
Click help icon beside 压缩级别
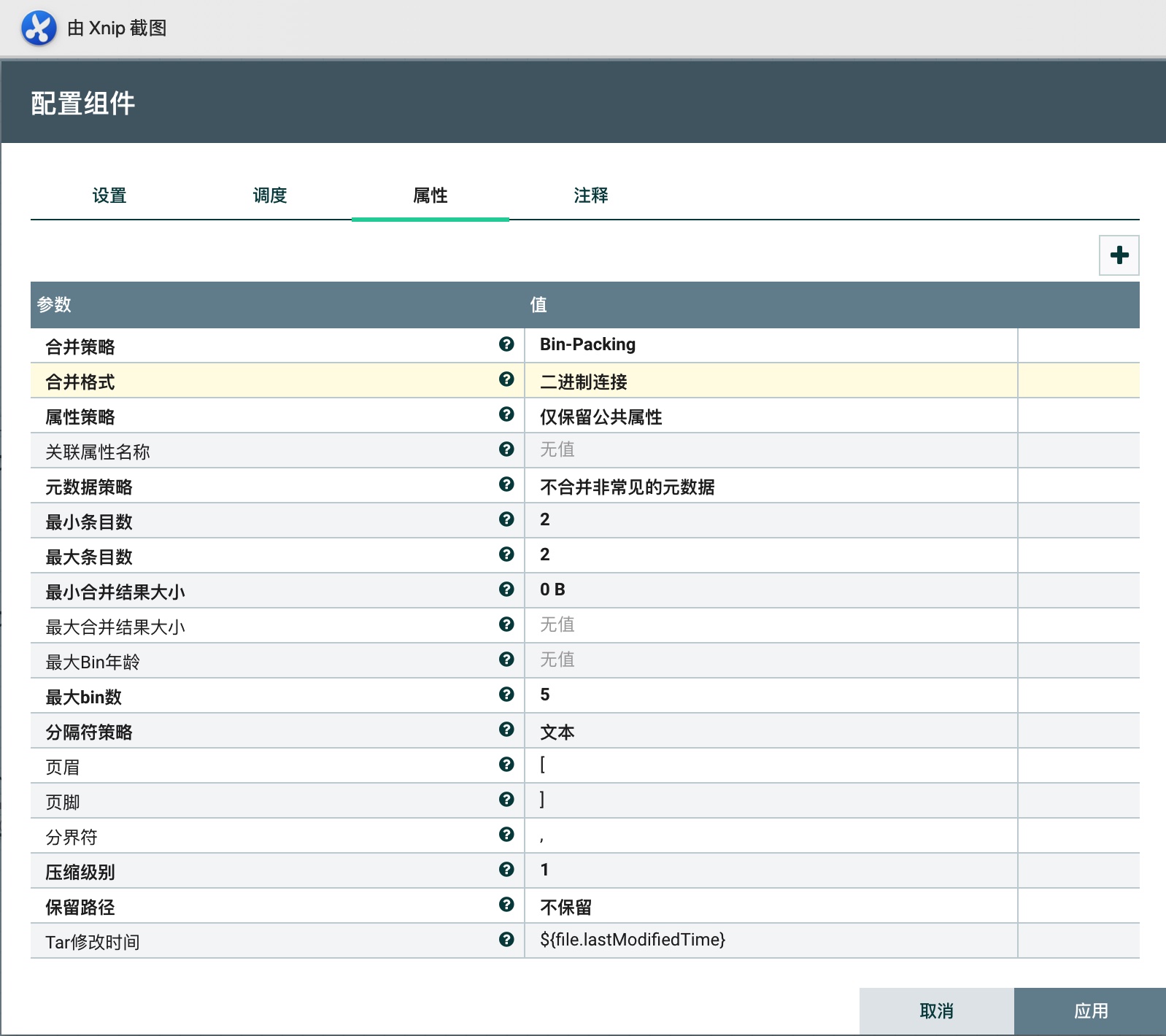(x=506, y=870)
